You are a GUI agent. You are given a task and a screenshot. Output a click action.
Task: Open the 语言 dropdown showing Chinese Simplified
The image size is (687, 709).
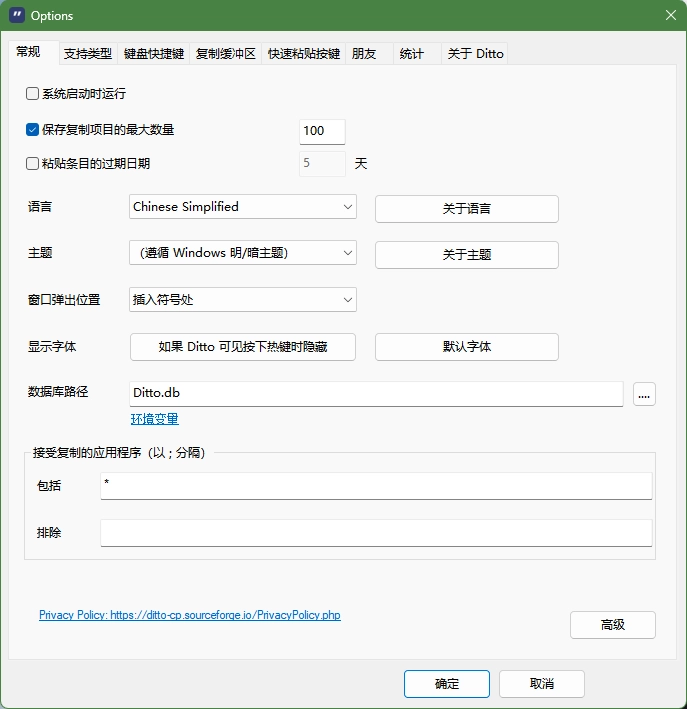243,207
